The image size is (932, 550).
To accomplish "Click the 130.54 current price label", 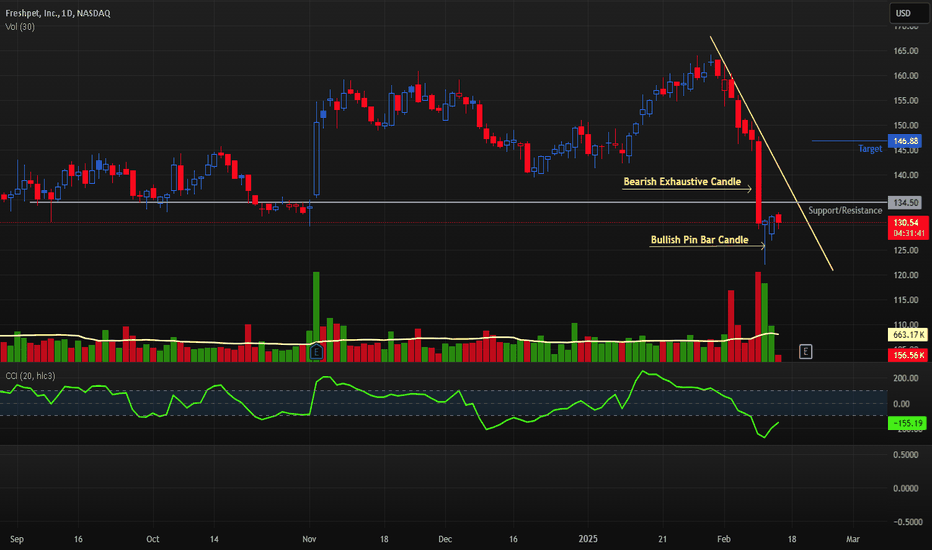I will 908,228.
